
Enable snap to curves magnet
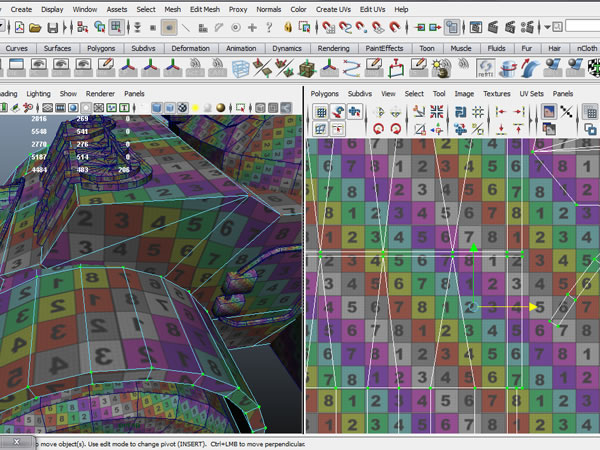pos(345,28)
